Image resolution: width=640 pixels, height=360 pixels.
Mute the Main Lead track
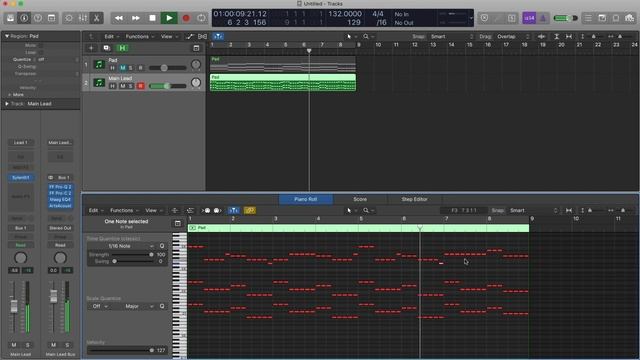[122, 86]
